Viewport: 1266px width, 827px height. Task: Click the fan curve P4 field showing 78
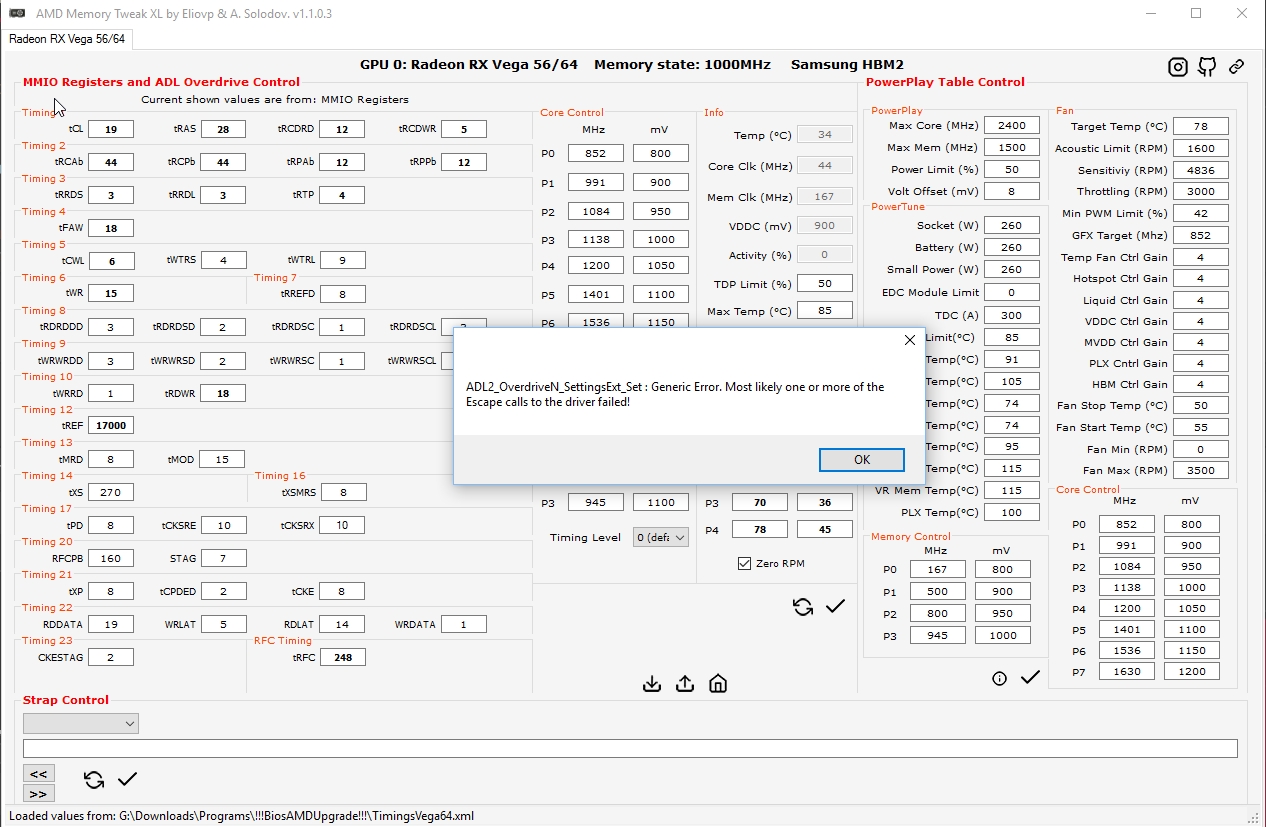point(759,529)
